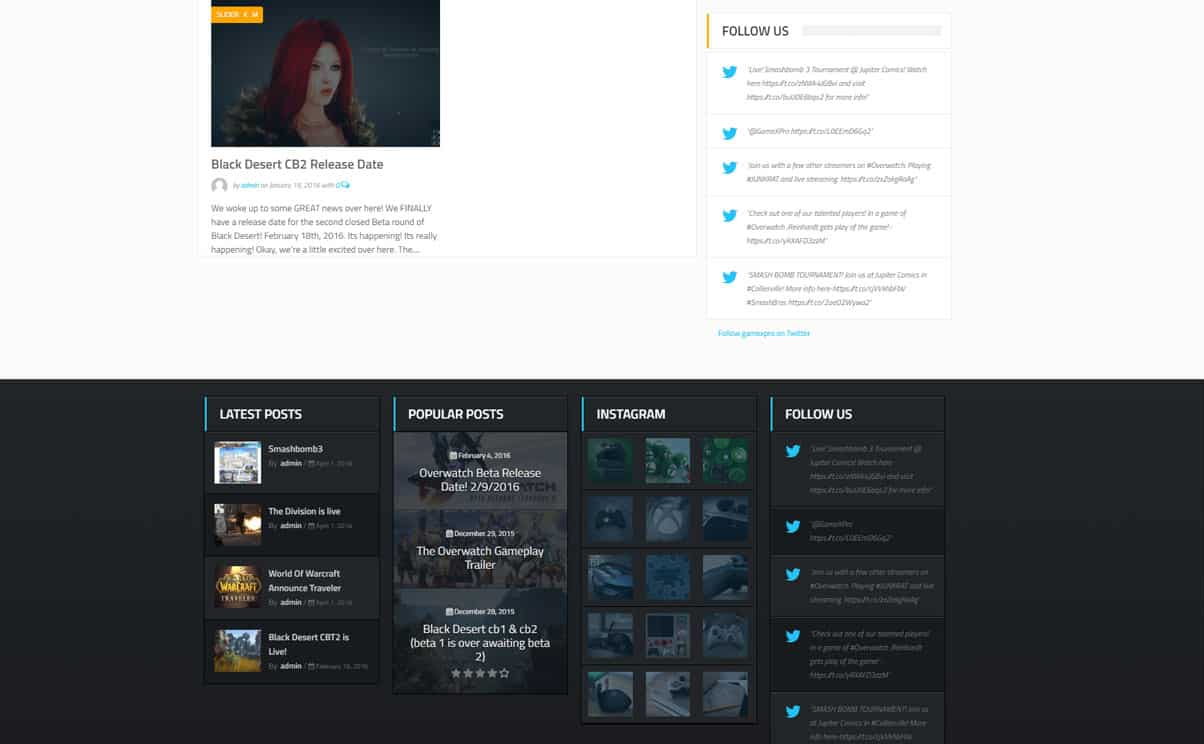Viewport: 1204px width, 744px height.
Task: Click the footer INSTAGRAM heading
Action: click(x=631, y=414)
